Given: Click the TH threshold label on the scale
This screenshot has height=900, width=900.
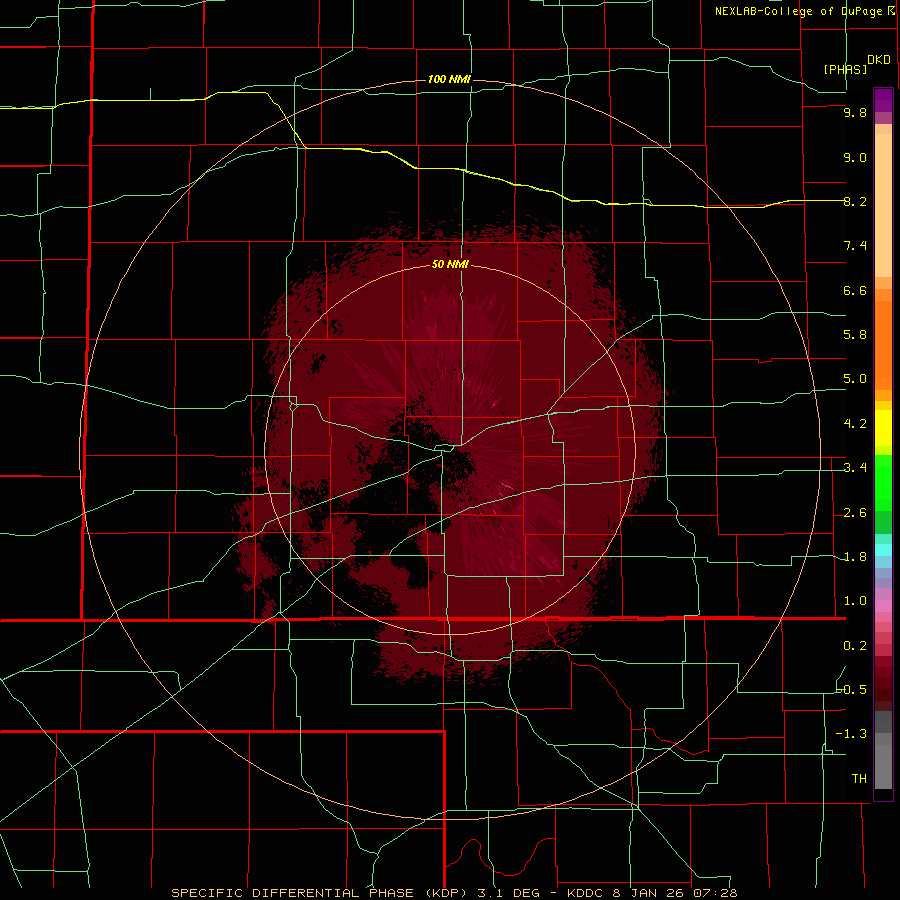Looking at the screenshot, I should 859,778.
